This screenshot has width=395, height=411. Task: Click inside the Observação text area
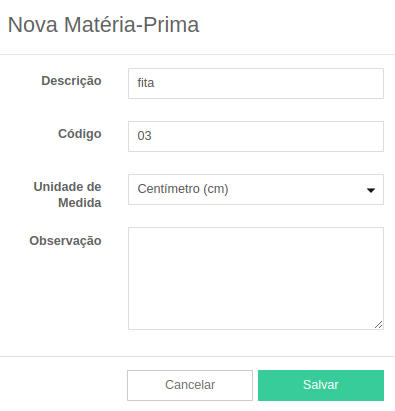click(x=256, y=278)
